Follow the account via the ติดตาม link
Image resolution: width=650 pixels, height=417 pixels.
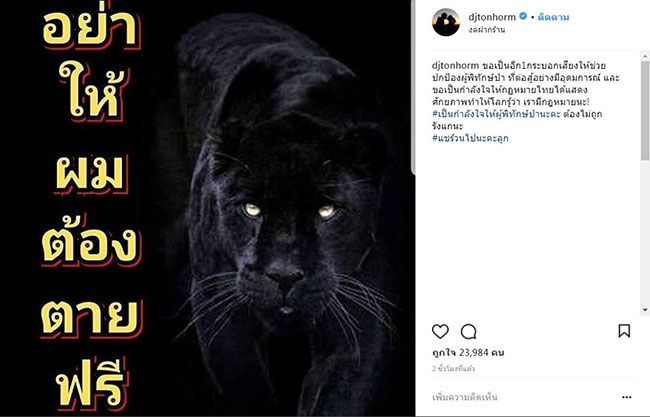553,17
